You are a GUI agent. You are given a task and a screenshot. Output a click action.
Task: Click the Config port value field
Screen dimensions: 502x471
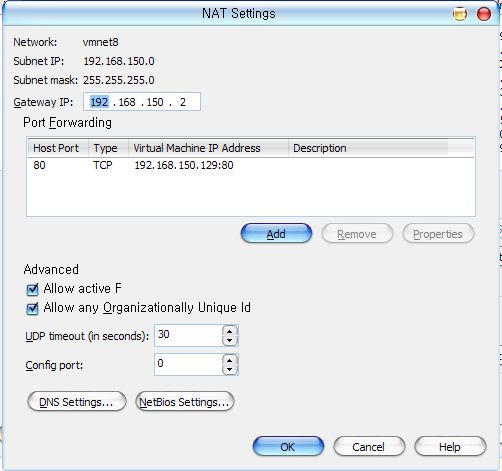(188, 364)
